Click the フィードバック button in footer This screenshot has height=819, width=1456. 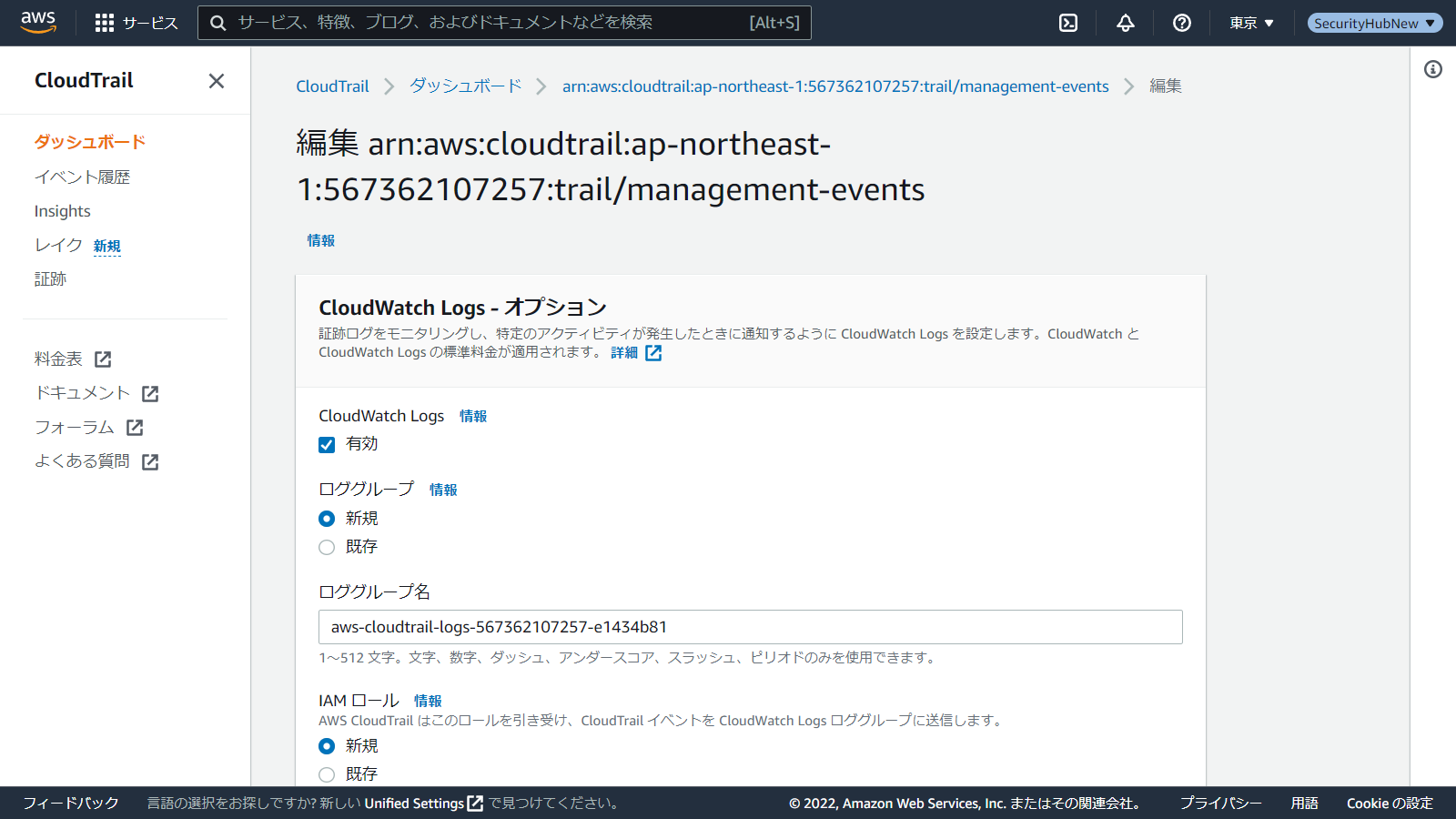coord(71,803)
